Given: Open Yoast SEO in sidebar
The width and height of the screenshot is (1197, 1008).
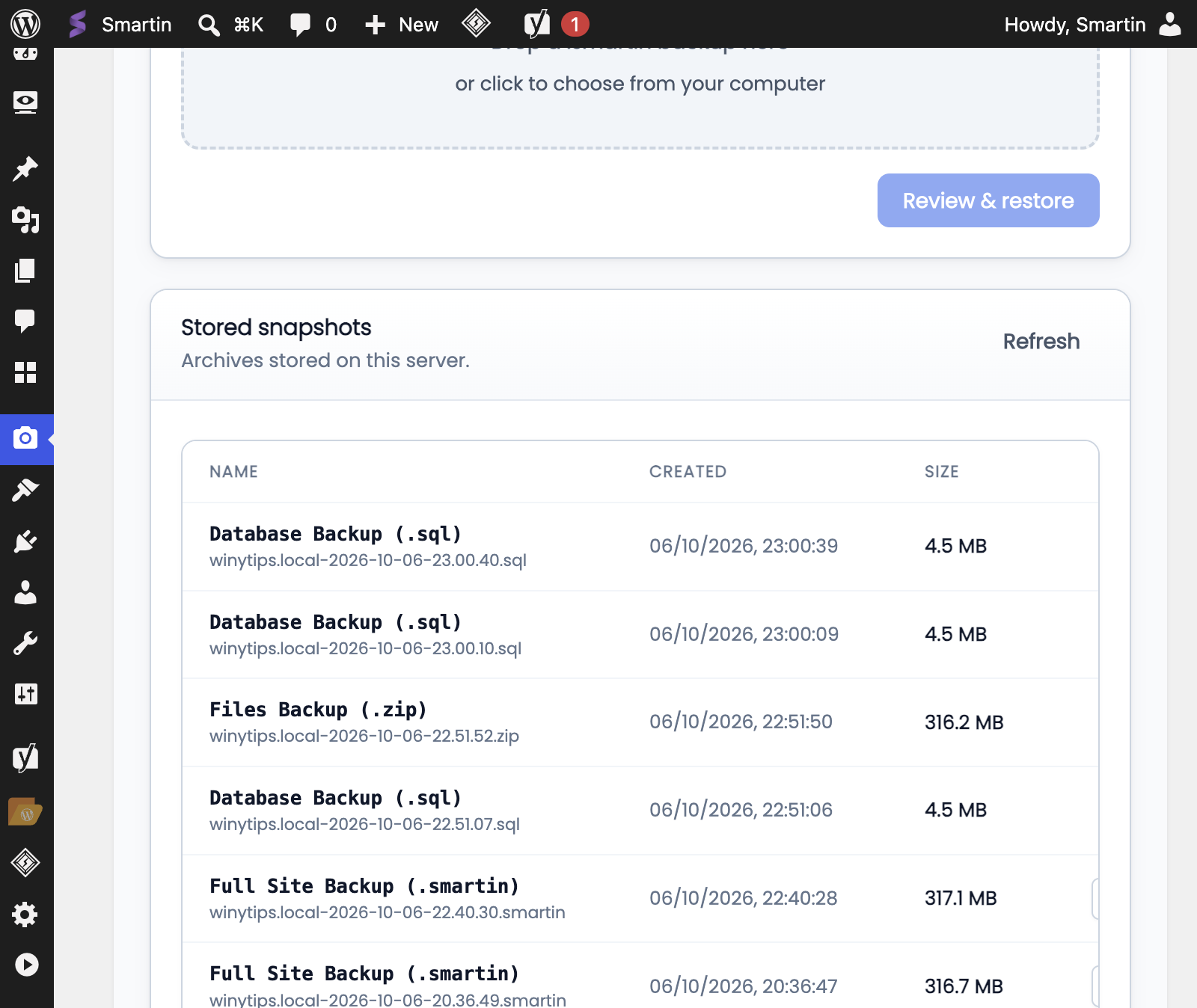Looking at the screenshot, I should point(25,757).
